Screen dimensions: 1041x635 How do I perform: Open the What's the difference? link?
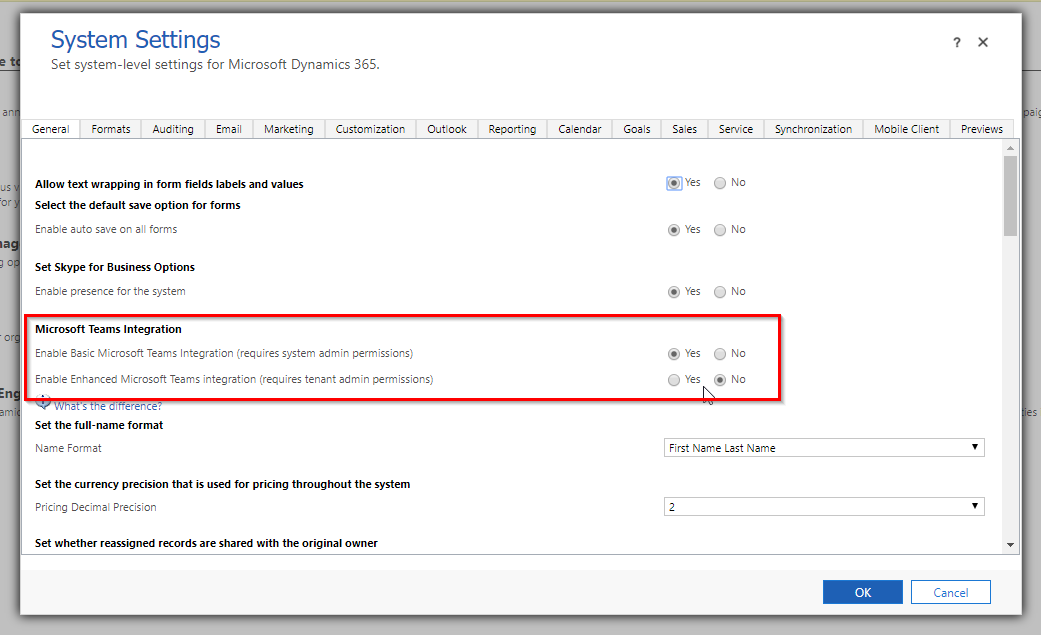point(108,406)
